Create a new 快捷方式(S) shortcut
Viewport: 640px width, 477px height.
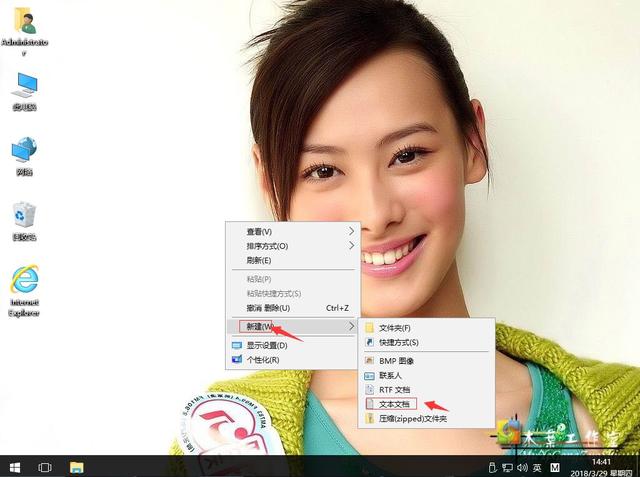point(427,342)
